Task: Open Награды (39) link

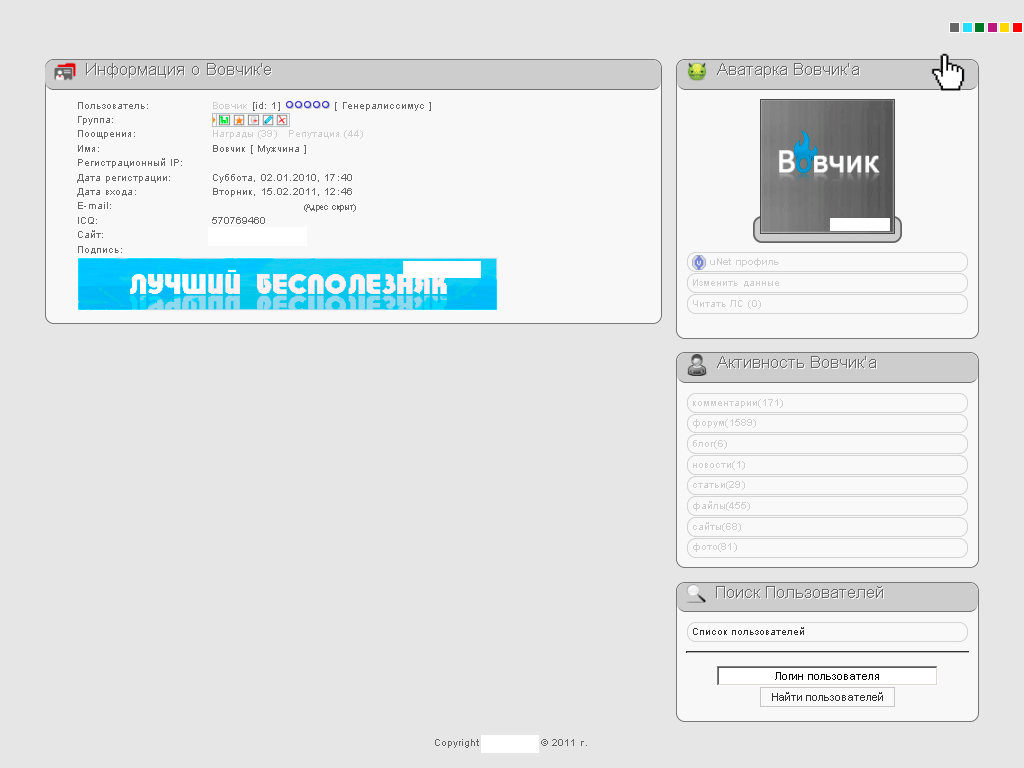Action: (x=245, y=134)
